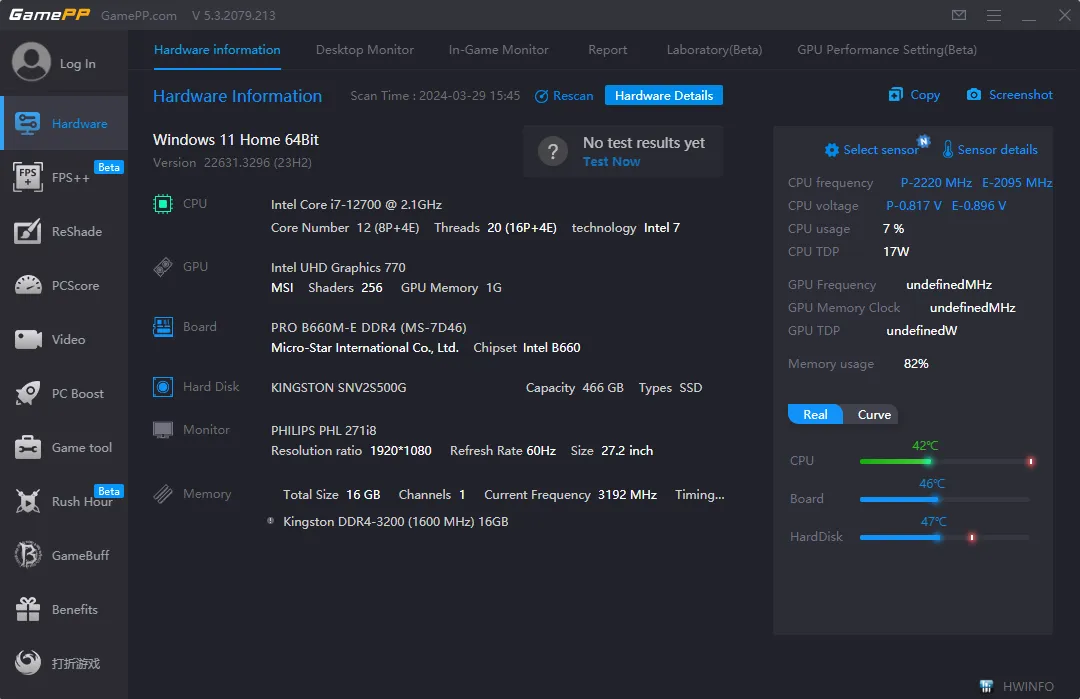This screenshot has width=1080, height=699.
Task: Click the Board motherboard icon
Action: click(163, 326)
